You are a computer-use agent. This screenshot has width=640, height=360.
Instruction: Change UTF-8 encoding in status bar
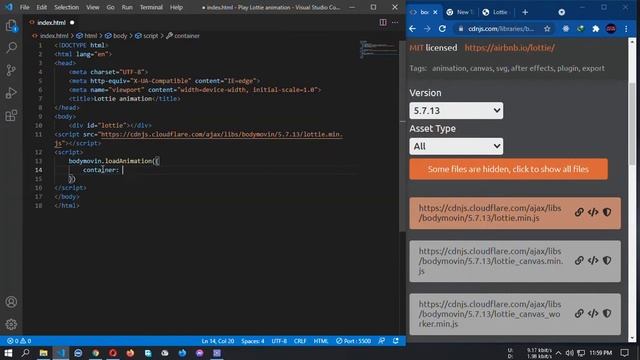pos(279,341)
